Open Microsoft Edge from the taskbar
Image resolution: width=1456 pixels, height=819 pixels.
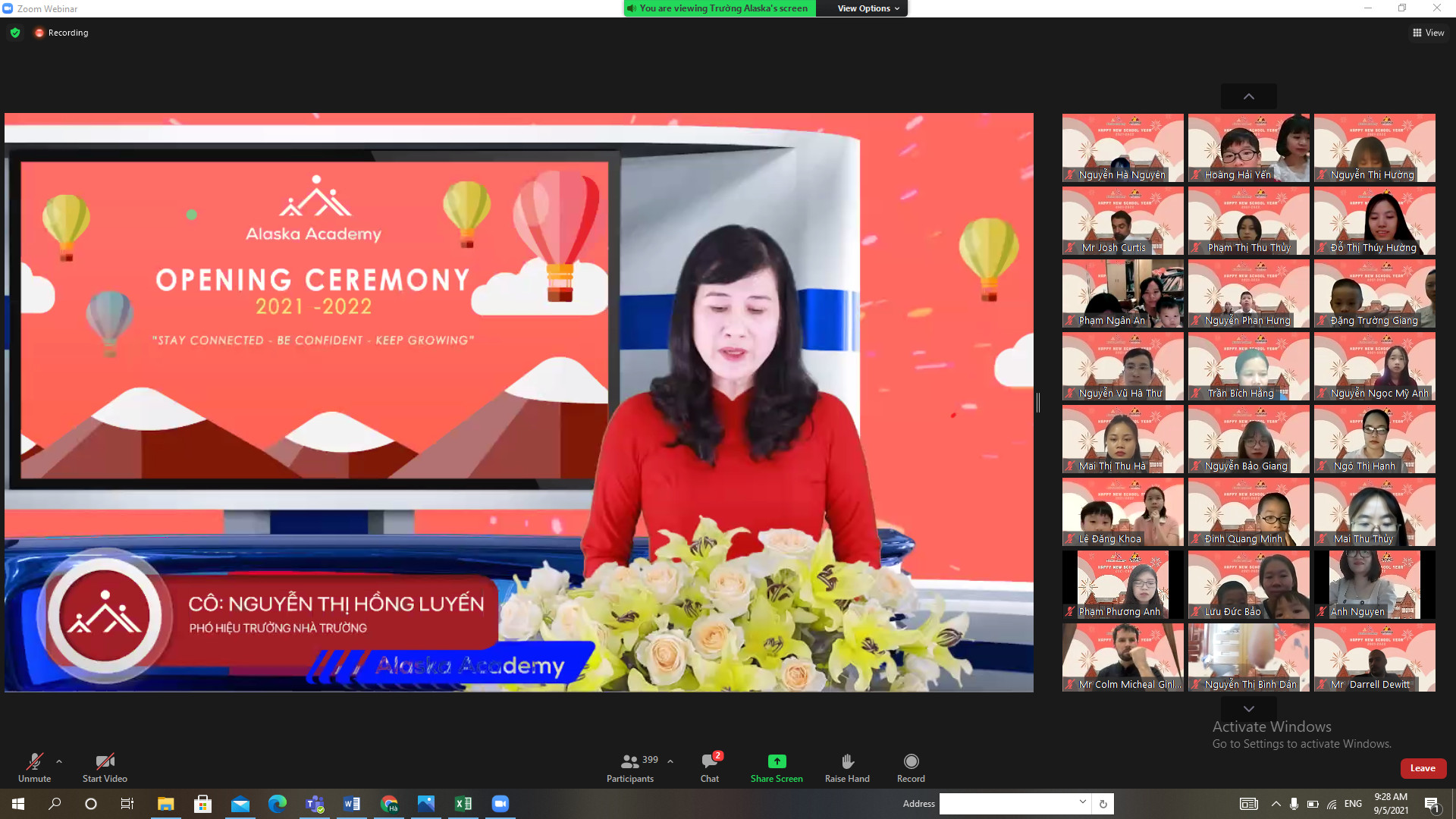click(277, 804)
